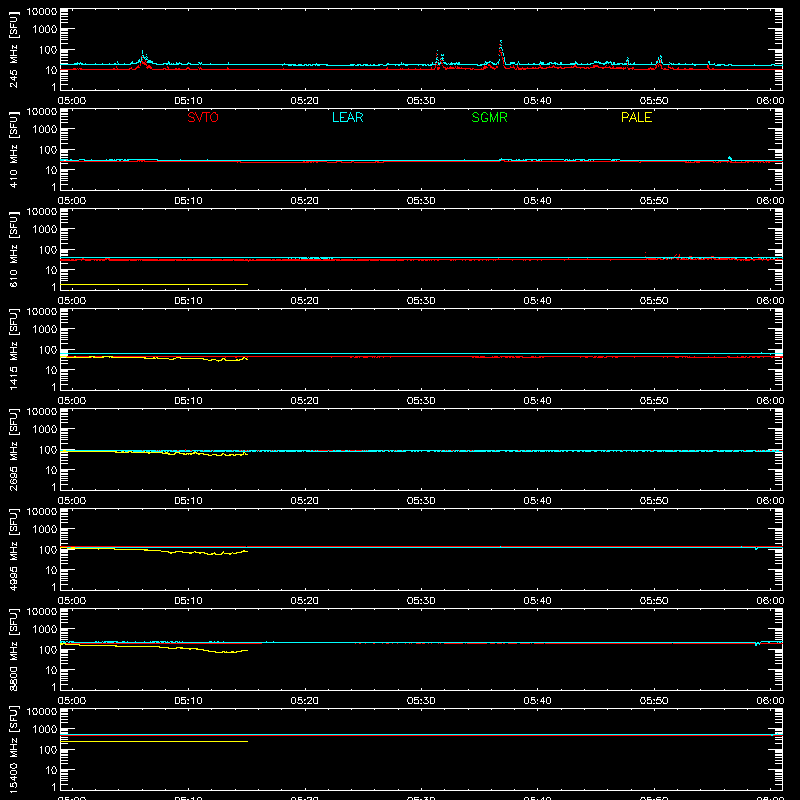Click the 10 y-axis value of the 1415 MHz panel

click(52, 370)
